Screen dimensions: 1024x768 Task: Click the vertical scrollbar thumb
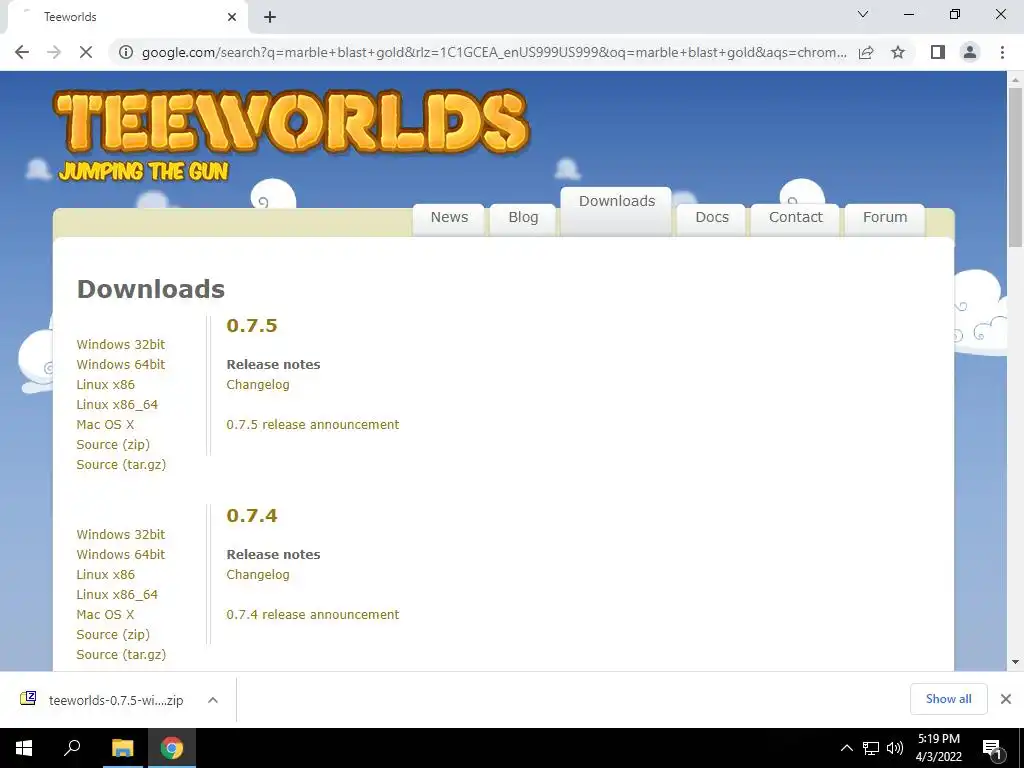pos(1015,168)
